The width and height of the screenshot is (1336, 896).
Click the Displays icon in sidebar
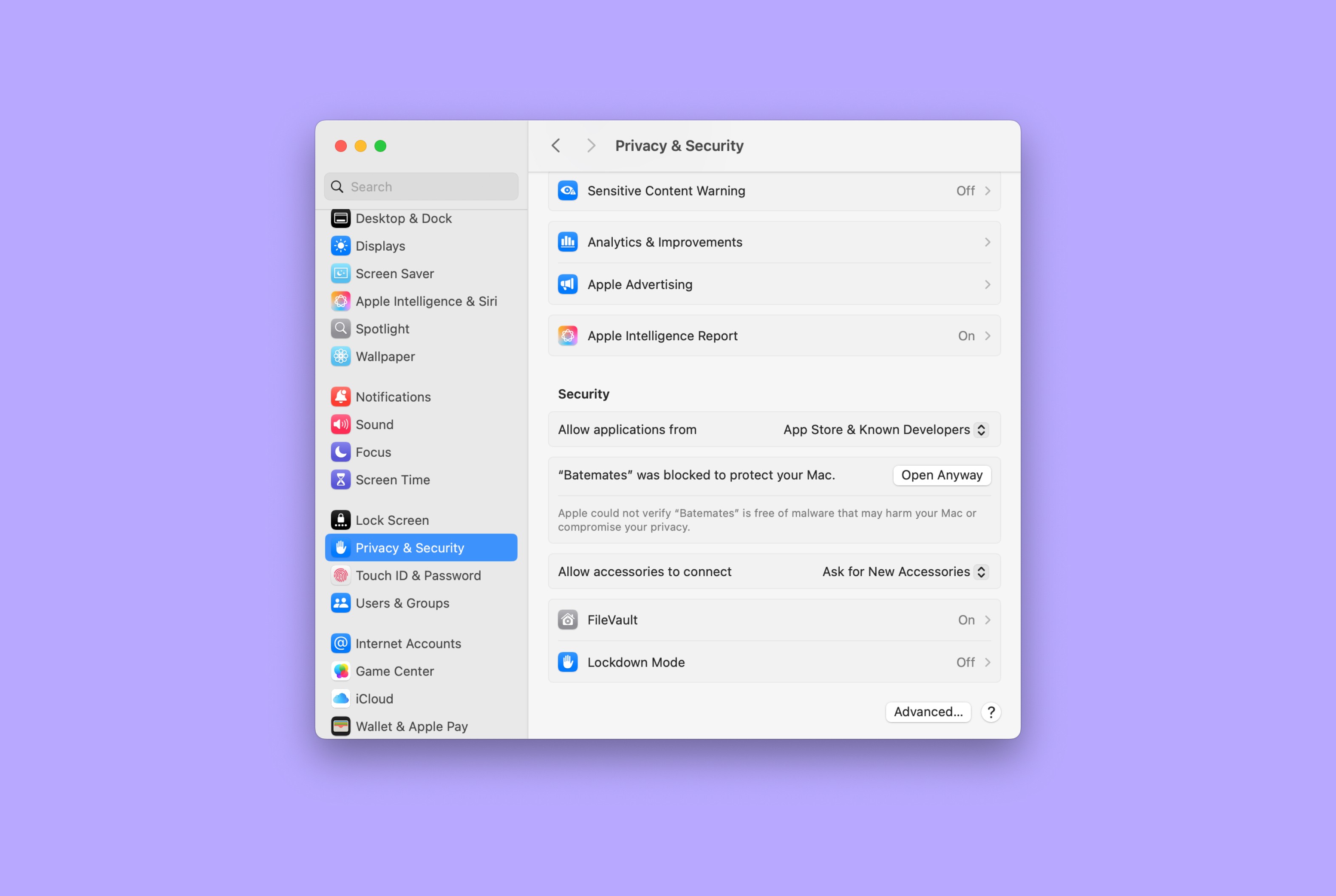pos(340,246)
